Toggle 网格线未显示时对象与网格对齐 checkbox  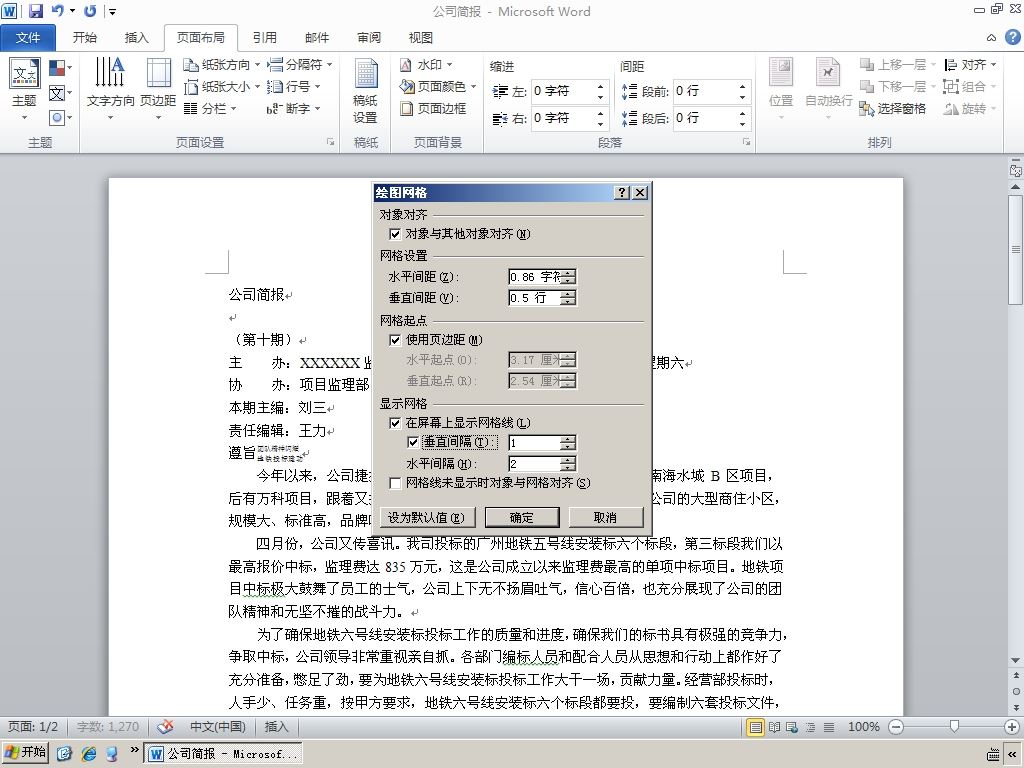pyautogui.click(x=395, y=483)
